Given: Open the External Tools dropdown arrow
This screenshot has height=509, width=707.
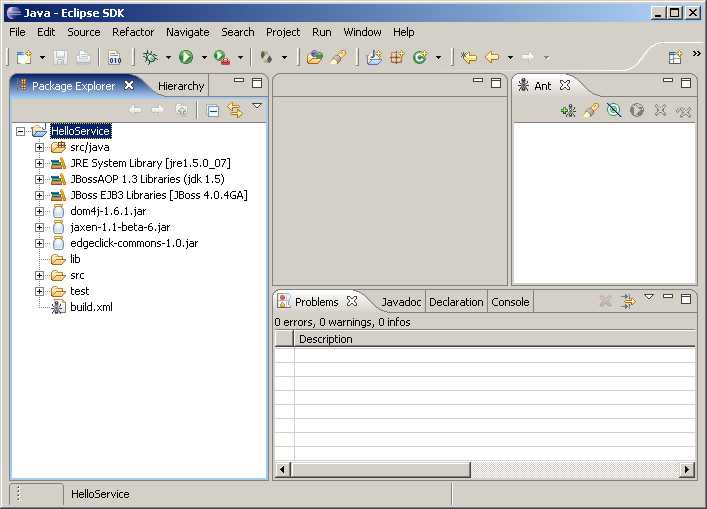Looking at the screenshot, I should coord(240,58).
